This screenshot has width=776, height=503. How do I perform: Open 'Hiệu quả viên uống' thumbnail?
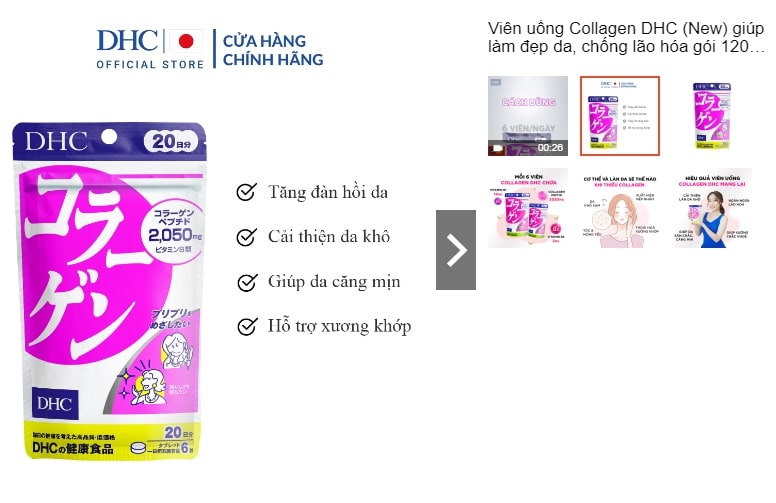tap(712, 208)
